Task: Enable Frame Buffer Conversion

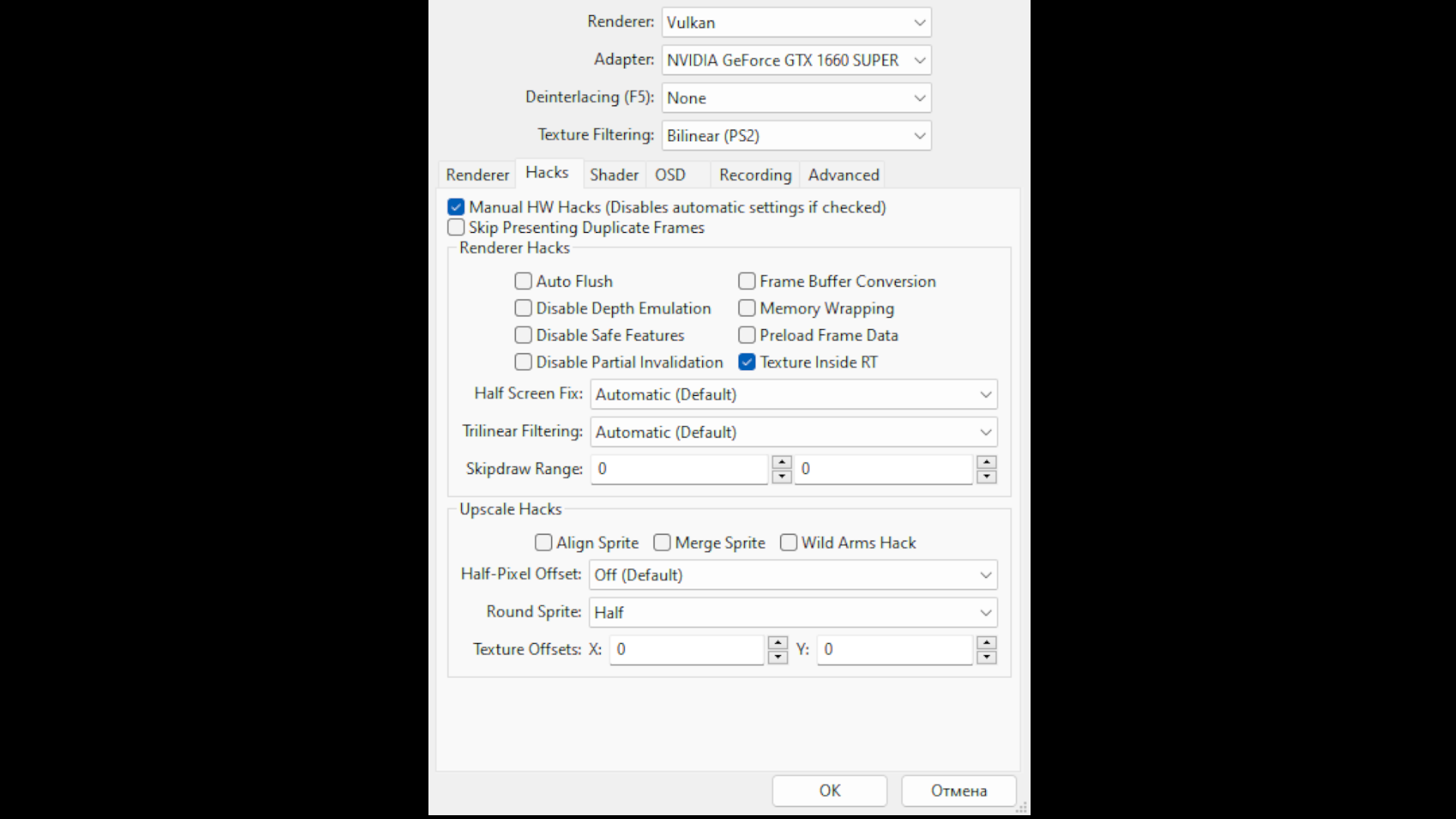Action: [x=747, y=281]
